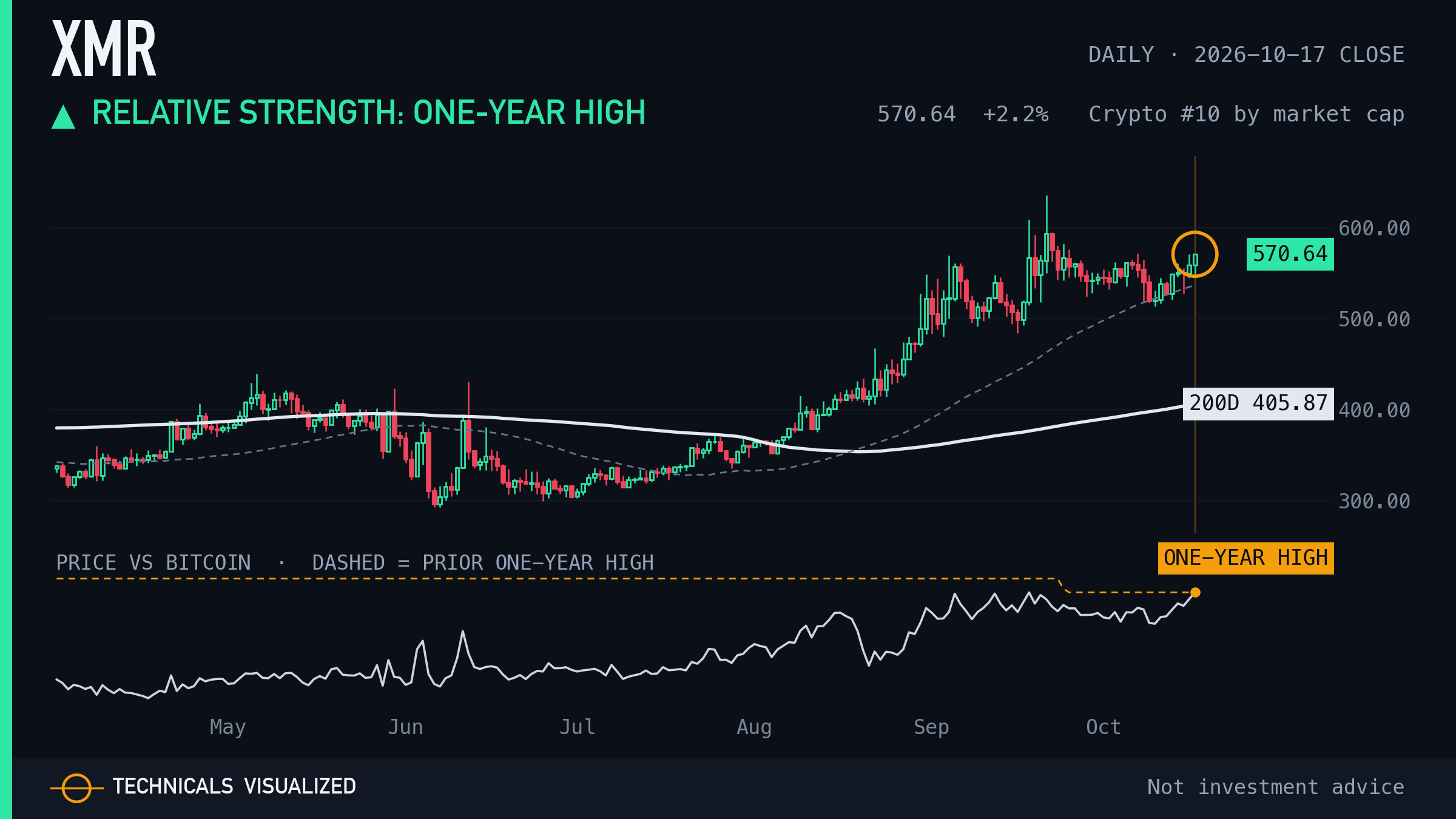Click 'Crypto #10 by market cap' text
The height and width of the screenshot is (819, 1456).
(1247, 115)
